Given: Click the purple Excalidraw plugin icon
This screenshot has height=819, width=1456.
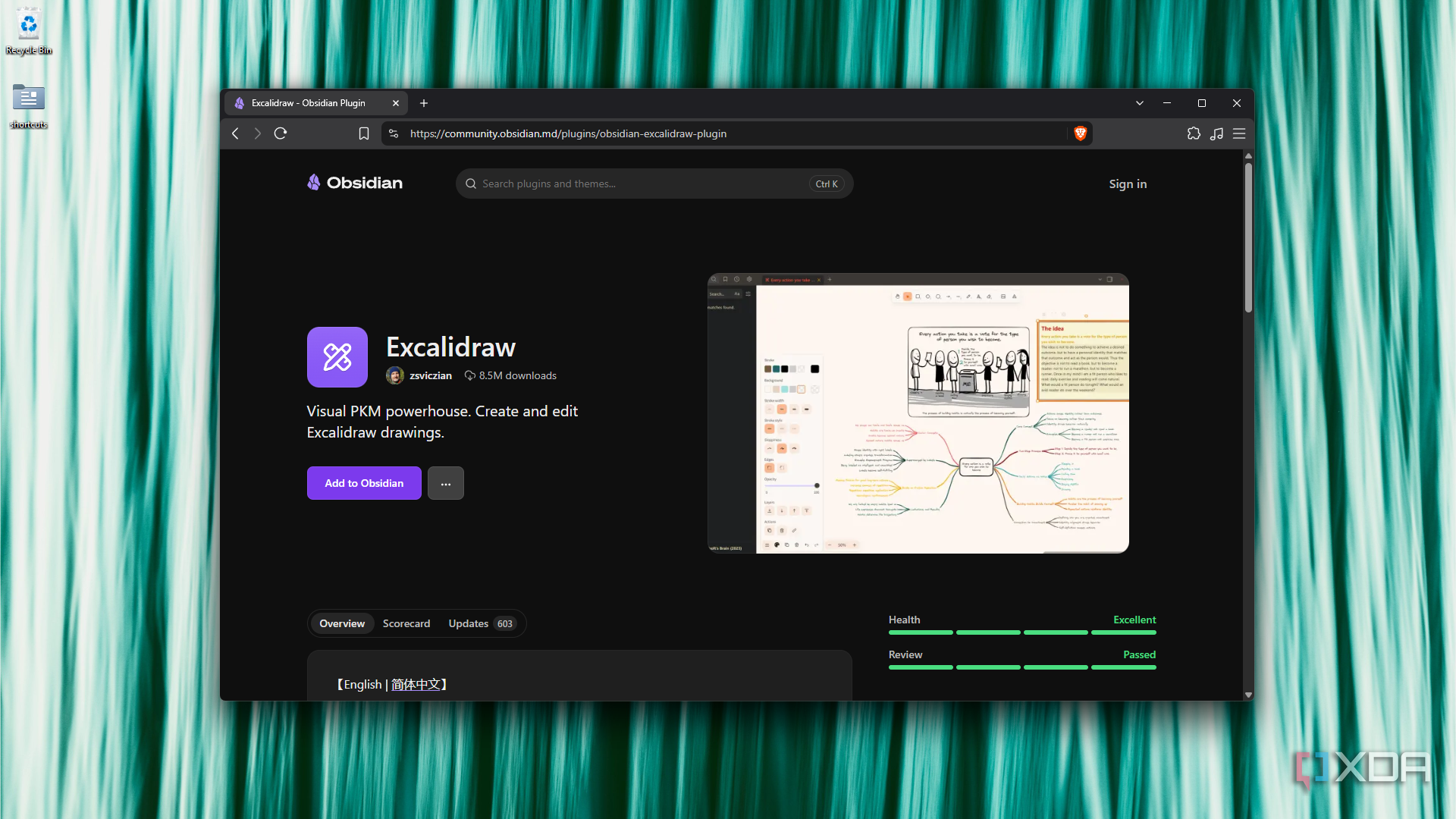Looking at the screenshot, I should click(x=337, y=357).
